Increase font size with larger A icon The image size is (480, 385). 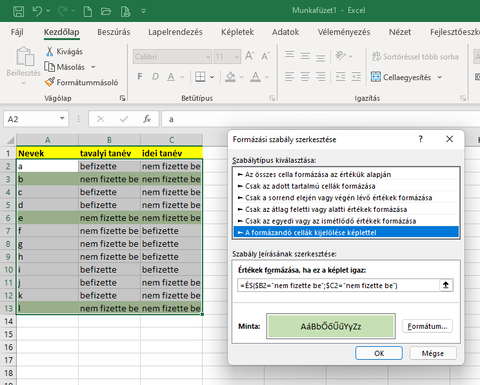(250, 56)
